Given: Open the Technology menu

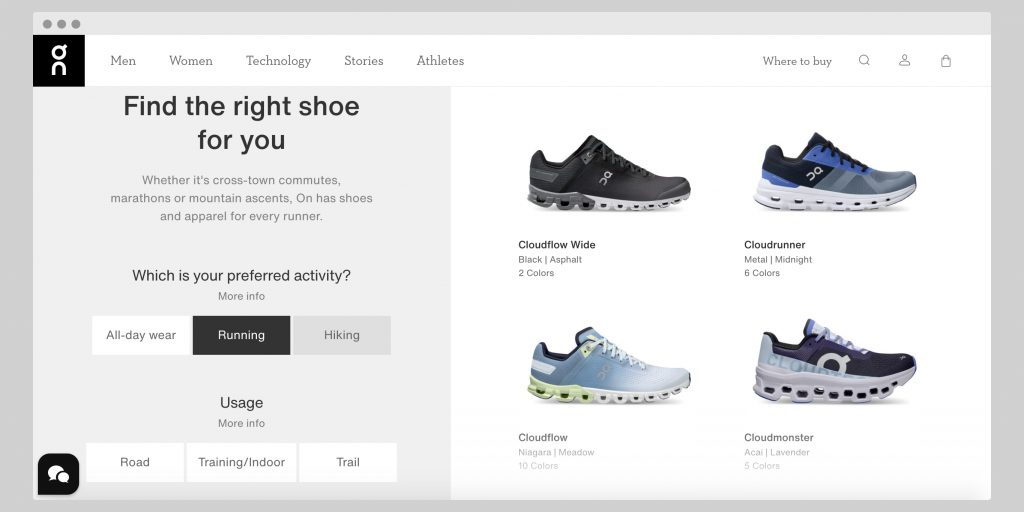Looking at the screenshot, I should click(x=278, y=61).
